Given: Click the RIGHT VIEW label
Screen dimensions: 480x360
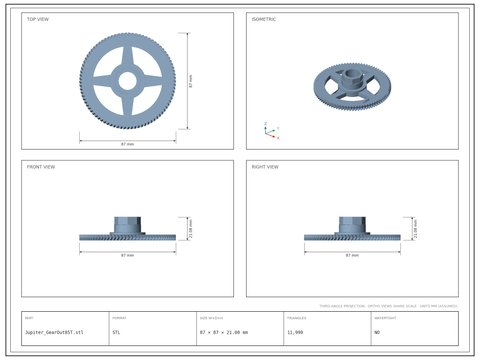Looking at the screenshot, I should pos(265,167).
